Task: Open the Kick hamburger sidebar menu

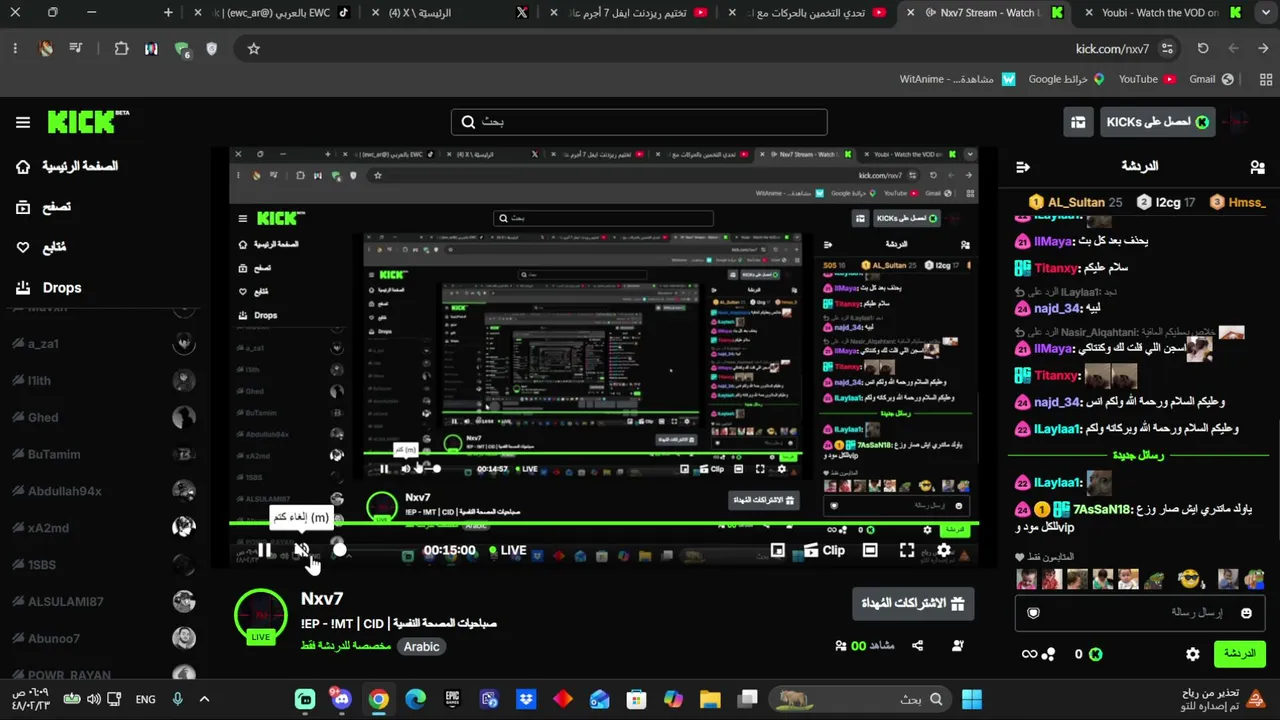Action: tap(23, 122)
